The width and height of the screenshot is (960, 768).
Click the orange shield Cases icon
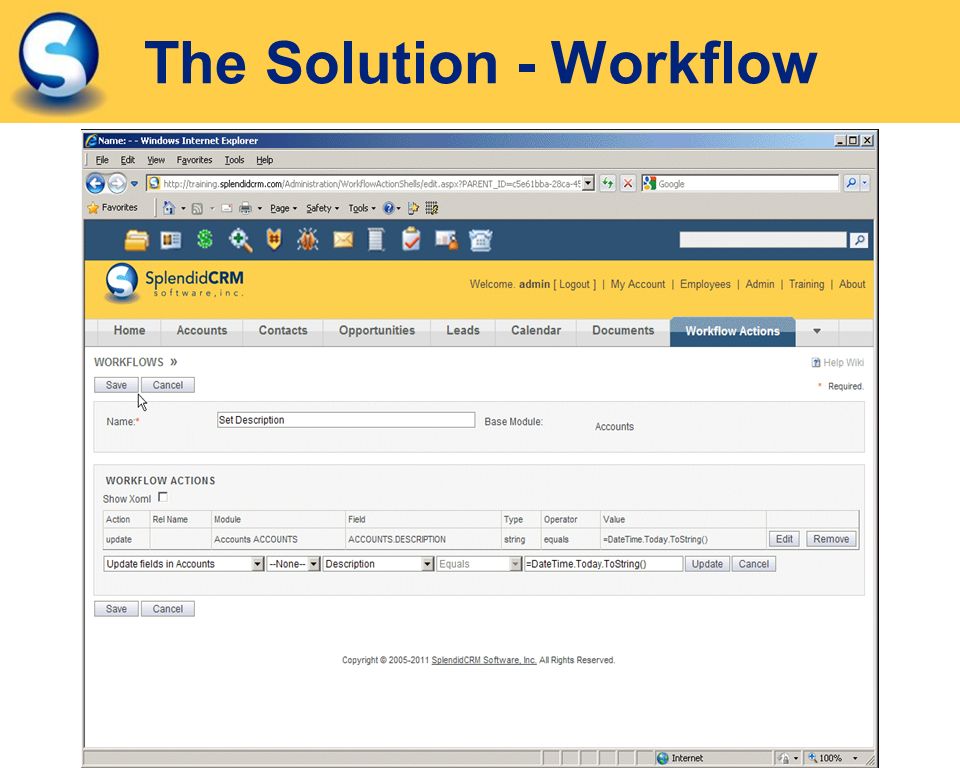pyautogui.click(x=274, y=240)
